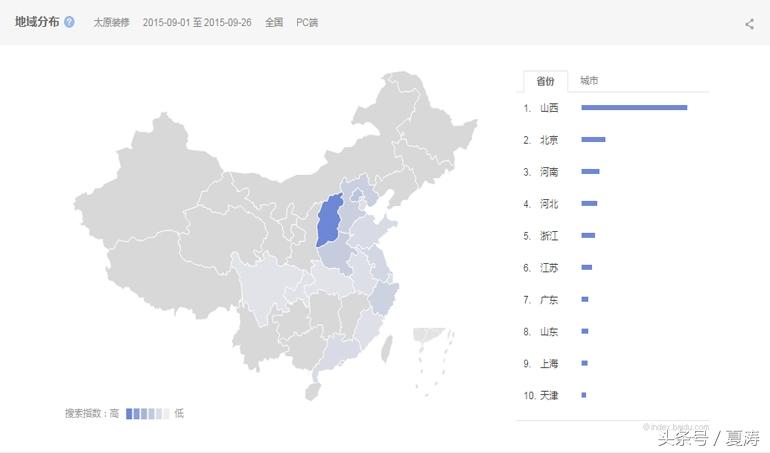Screen dimensions: 770x453
Task: Select the 太原装修 keyword label
Action: tap(111, 22)
